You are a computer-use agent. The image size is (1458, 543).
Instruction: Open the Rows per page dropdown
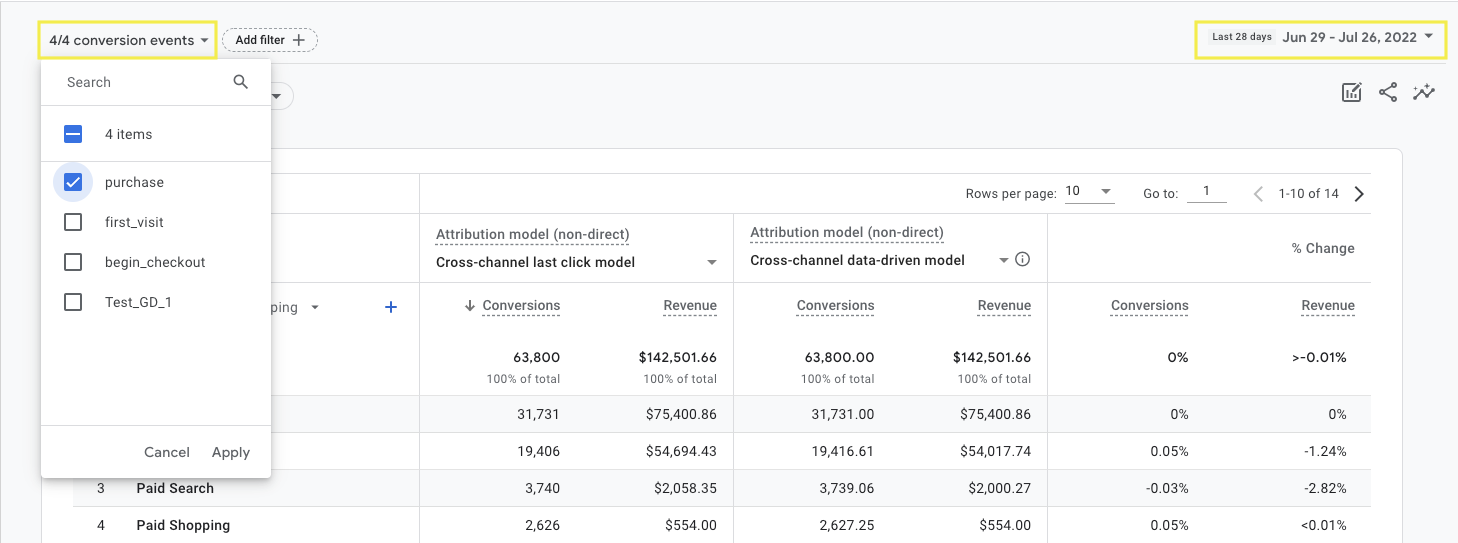(x=1089, y=192)
